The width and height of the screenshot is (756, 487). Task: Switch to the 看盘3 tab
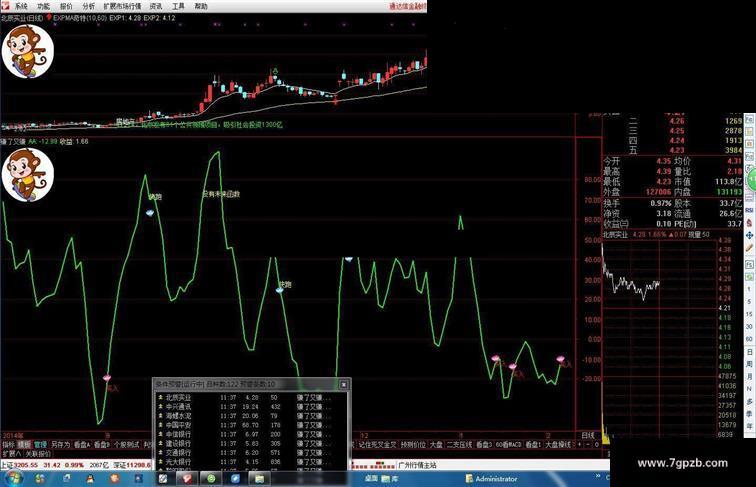pyautogui.click(x=484, y=445)
